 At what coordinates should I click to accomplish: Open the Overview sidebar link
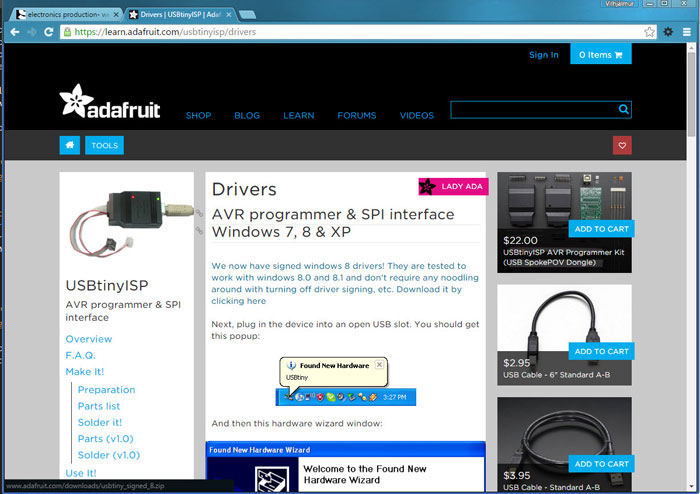(89, 339)
